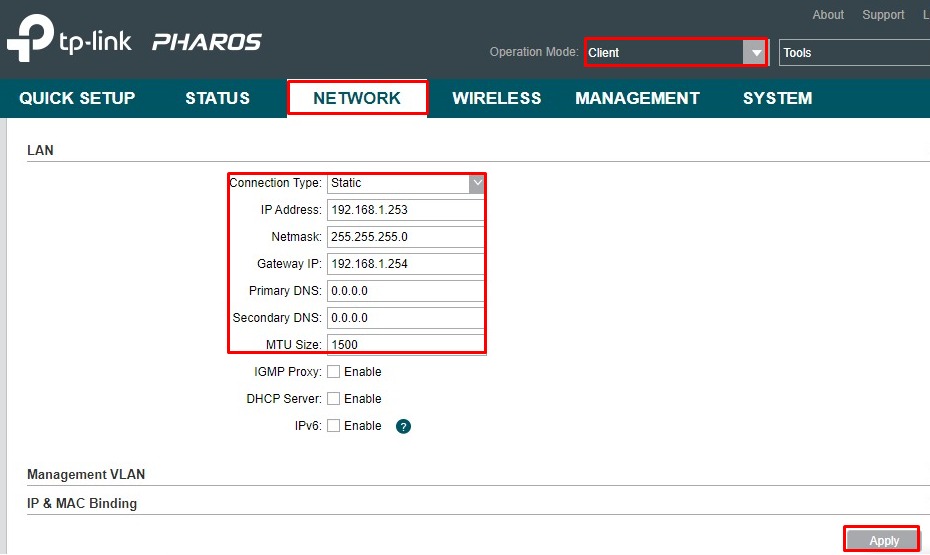Viewport: 930px width, 555px height.
Task: Click the DHCP Server Enable label
Action: coord(362,398)
